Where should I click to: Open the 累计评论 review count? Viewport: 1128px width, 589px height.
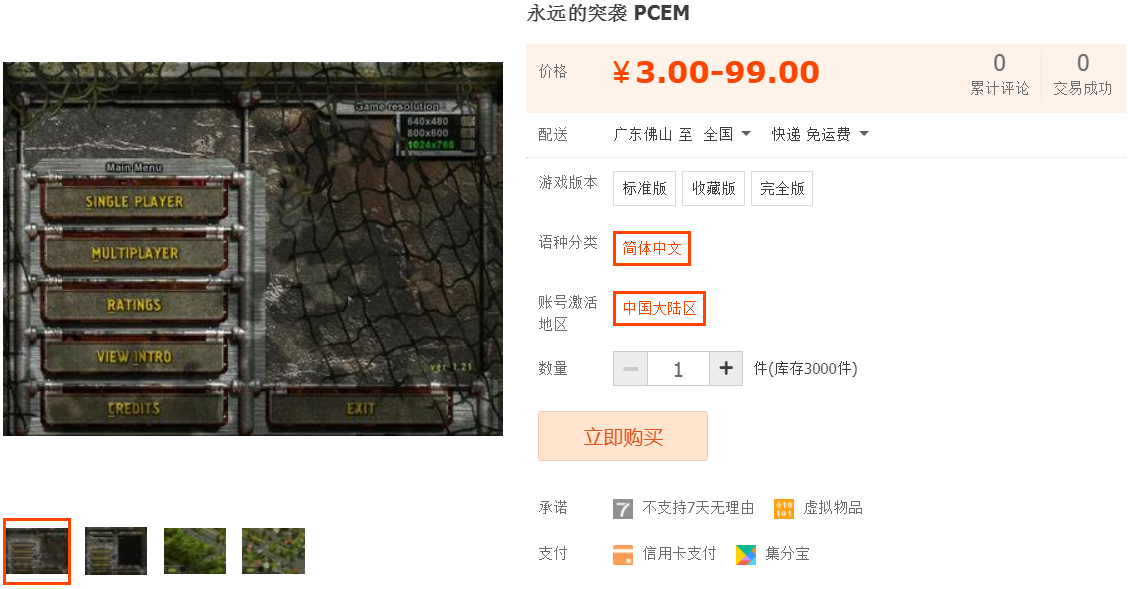click(999, 74)
